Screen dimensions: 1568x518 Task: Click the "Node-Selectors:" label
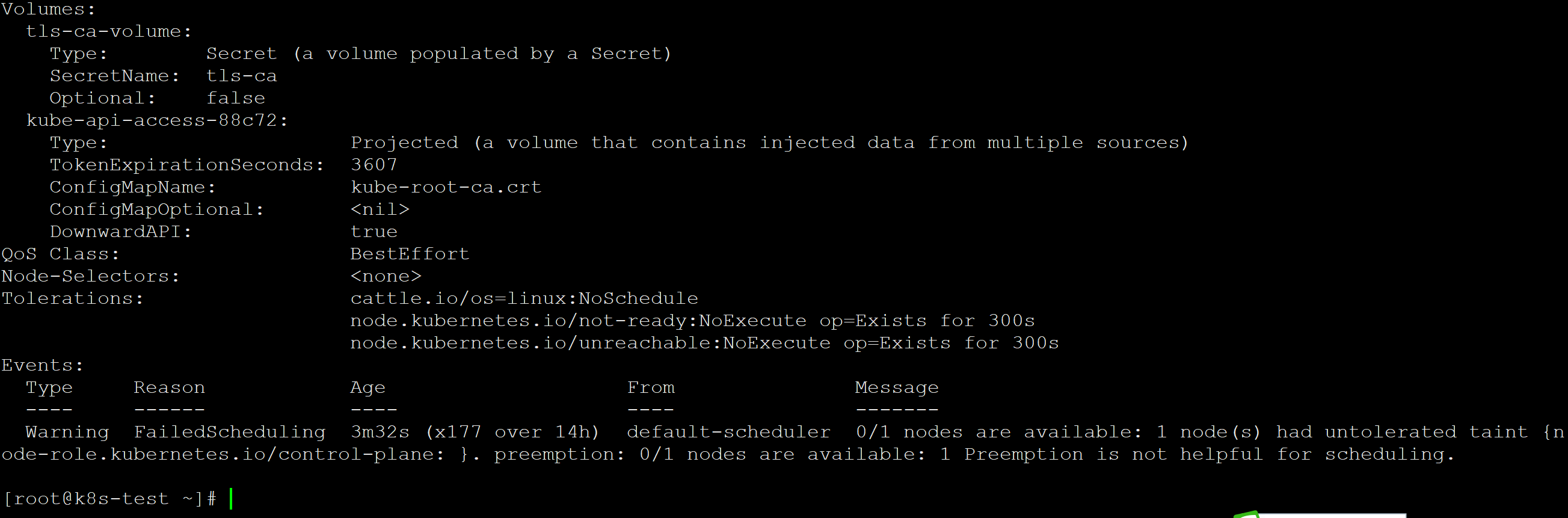[x=91, y=276]
